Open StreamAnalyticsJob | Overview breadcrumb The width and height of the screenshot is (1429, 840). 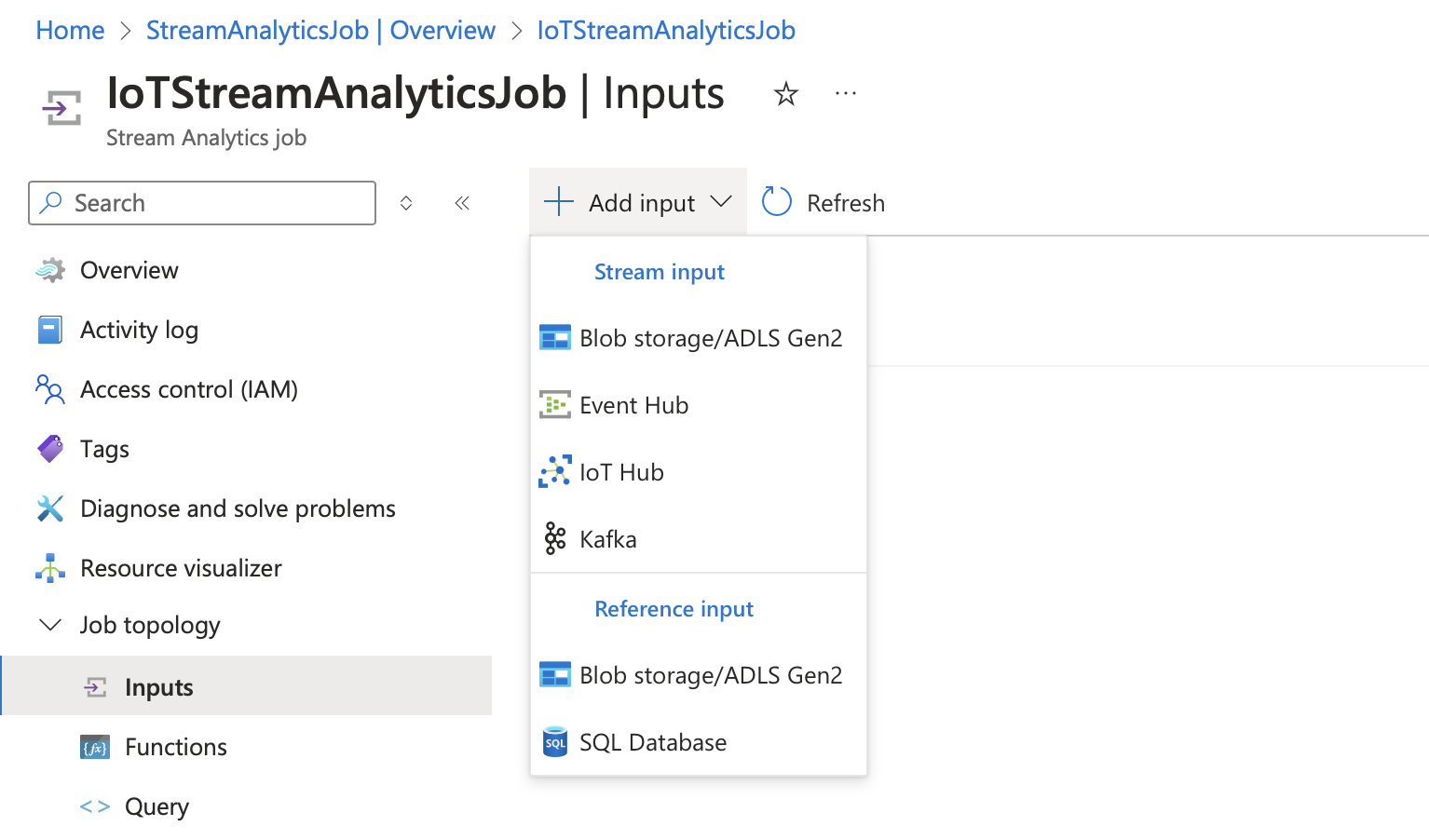click(x=320, y=31)
